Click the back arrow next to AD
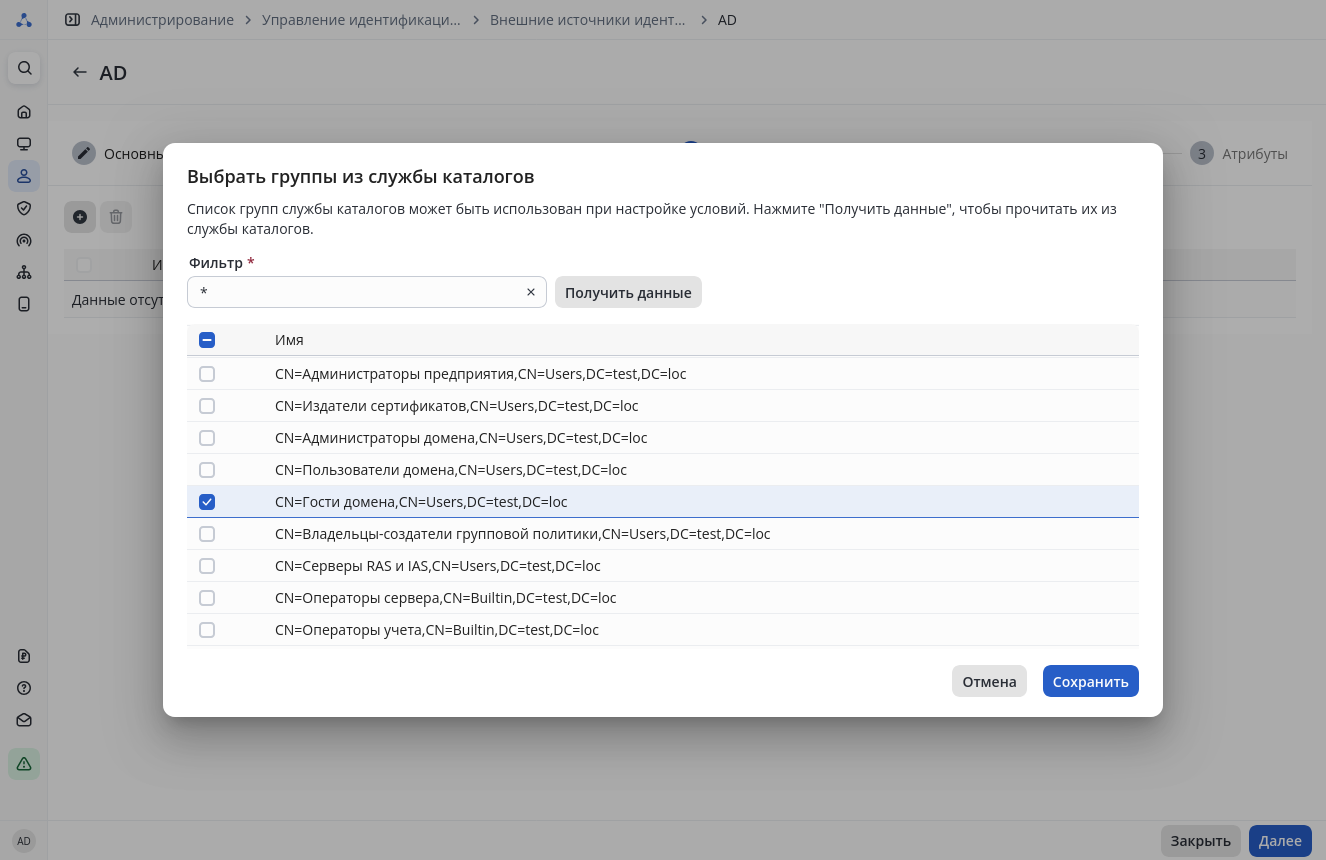 click(80, 73)
